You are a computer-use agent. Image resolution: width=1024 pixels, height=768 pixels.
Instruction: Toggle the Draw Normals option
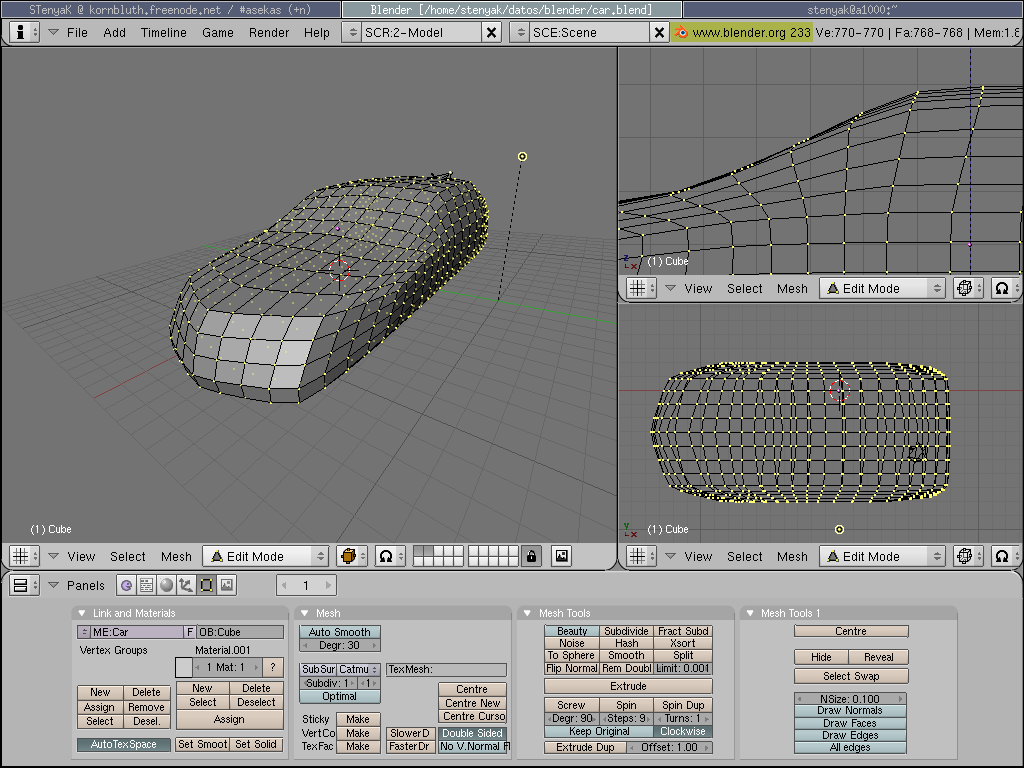[x=850, y=711]
